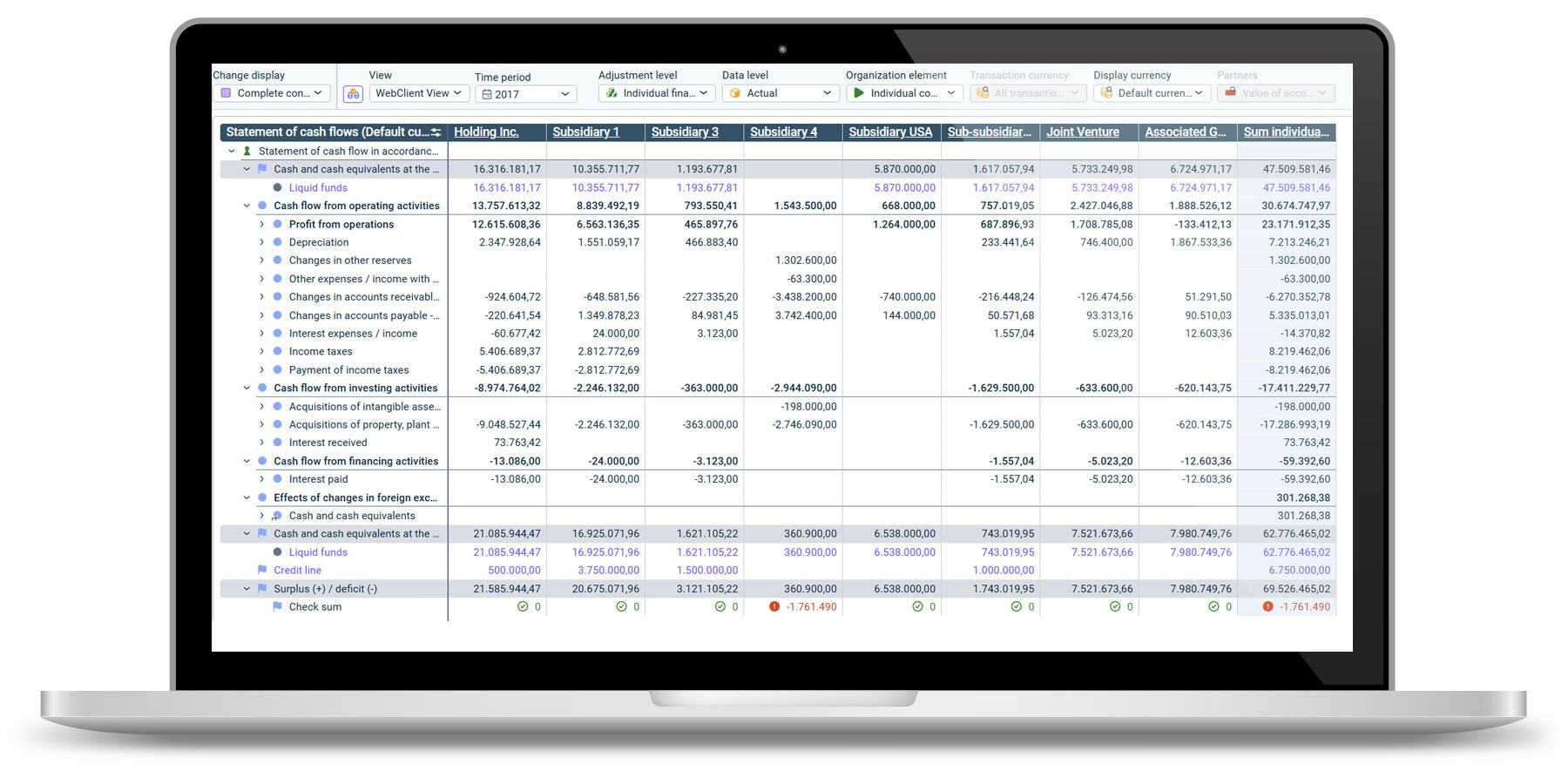This screenshot has width=1568, height=771.
Task: Click the red -1.761.490 check sum under Subsidiary 4
Action: pyautogui.click(x=811, y=606)
